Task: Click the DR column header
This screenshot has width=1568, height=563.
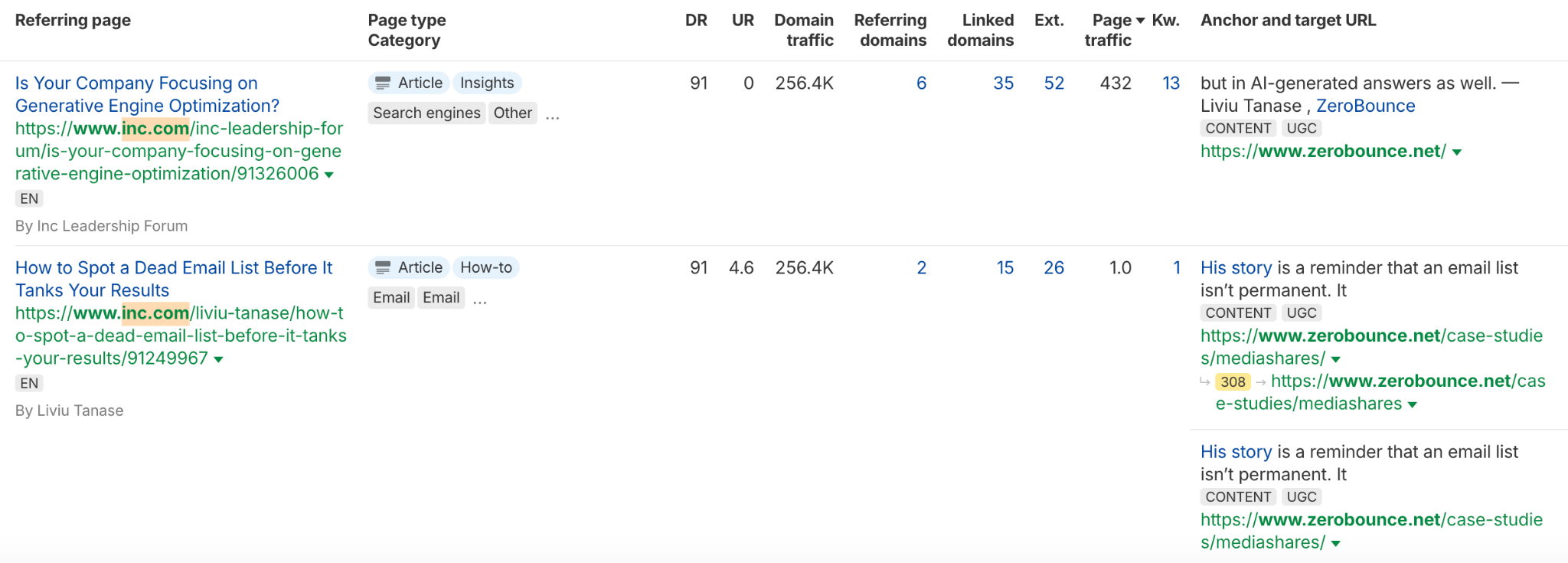Action: (696, 20)
